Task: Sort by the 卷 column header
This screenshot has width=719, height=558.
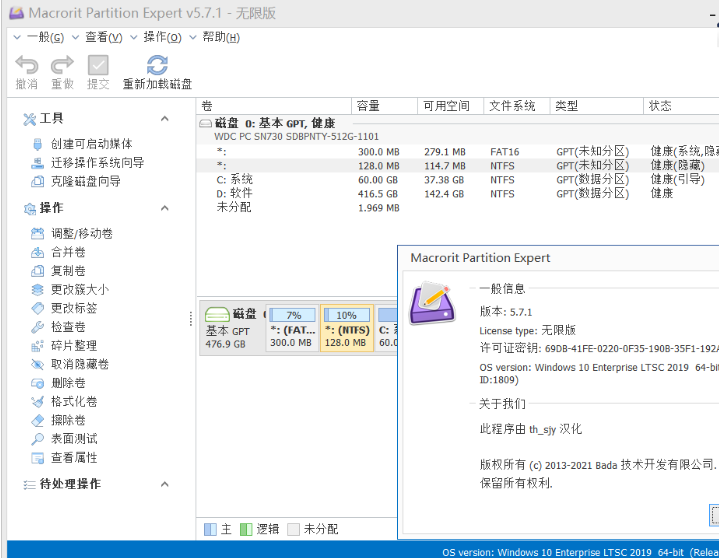Action: pyautogui.click(x=274, y=106)
